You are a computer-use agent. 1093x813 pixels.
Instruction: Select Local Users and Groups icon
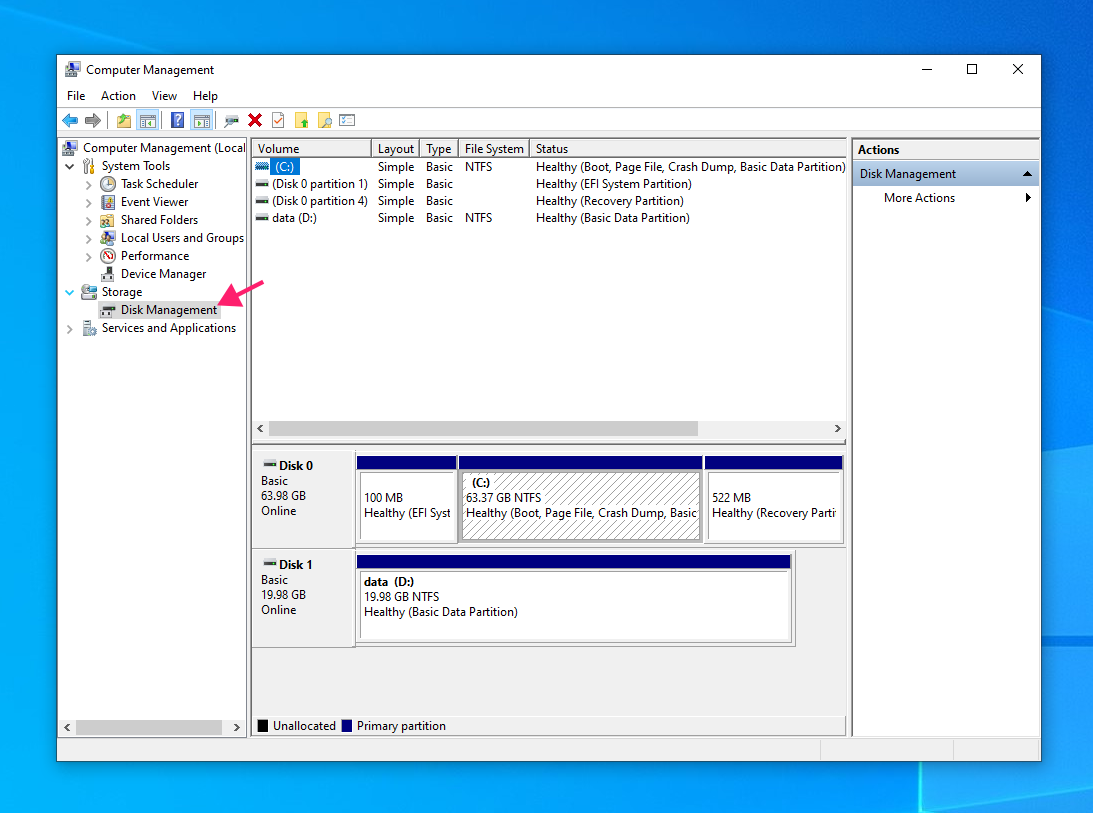(x=108, y=238)
